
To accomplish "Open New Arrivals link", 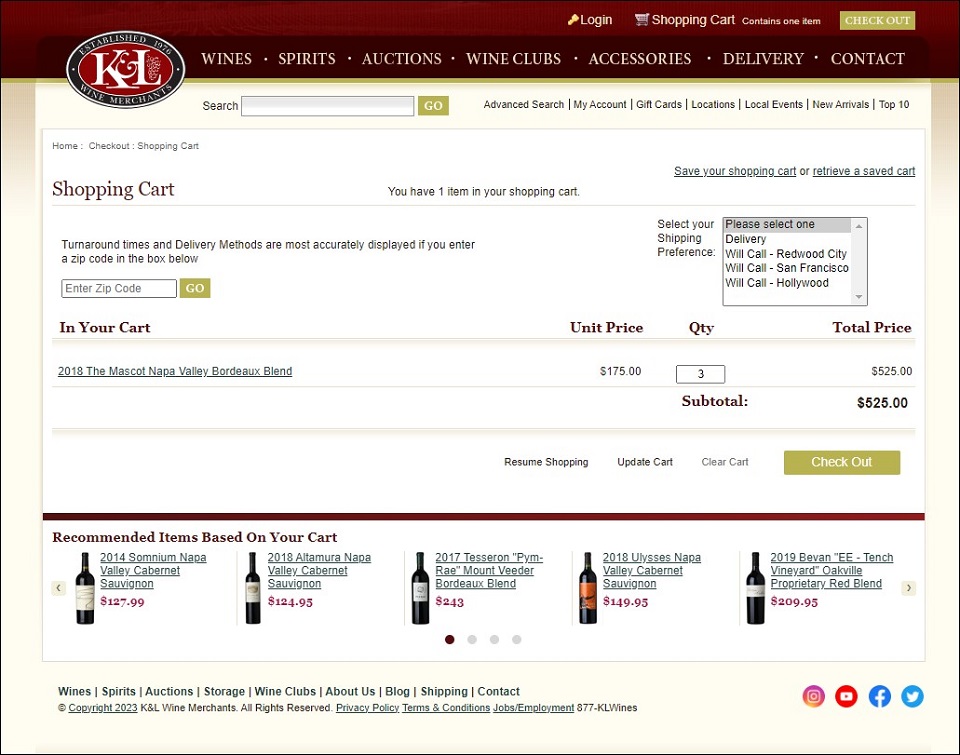I will (841, 105).
